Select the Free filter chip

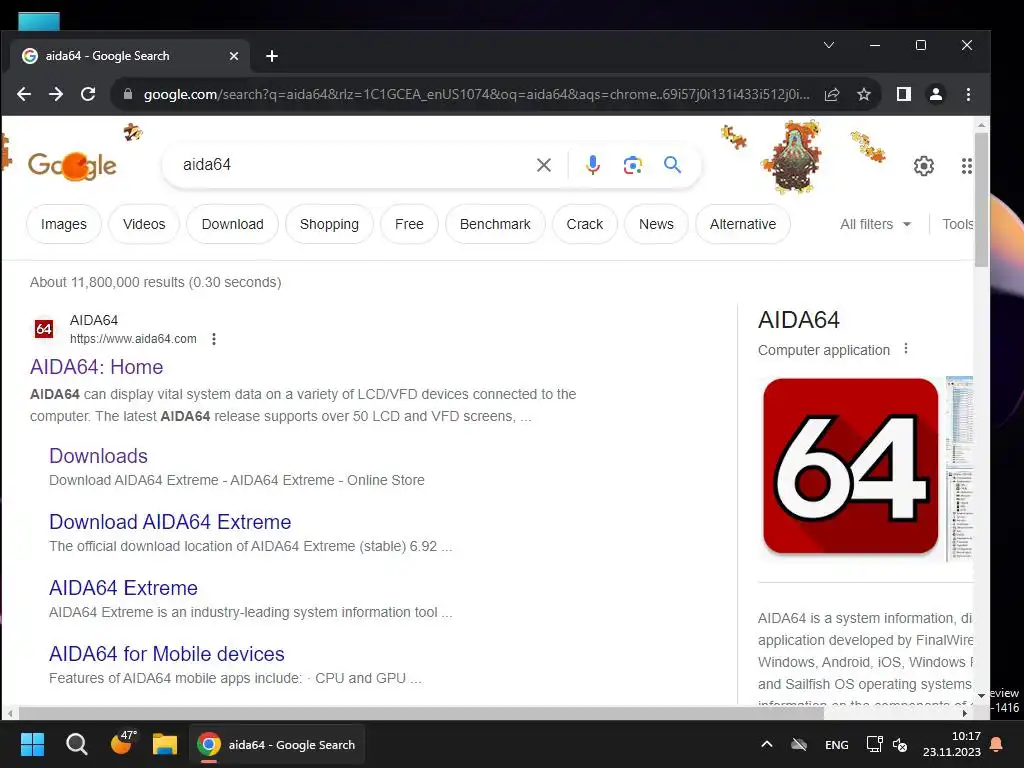[409, 224]
